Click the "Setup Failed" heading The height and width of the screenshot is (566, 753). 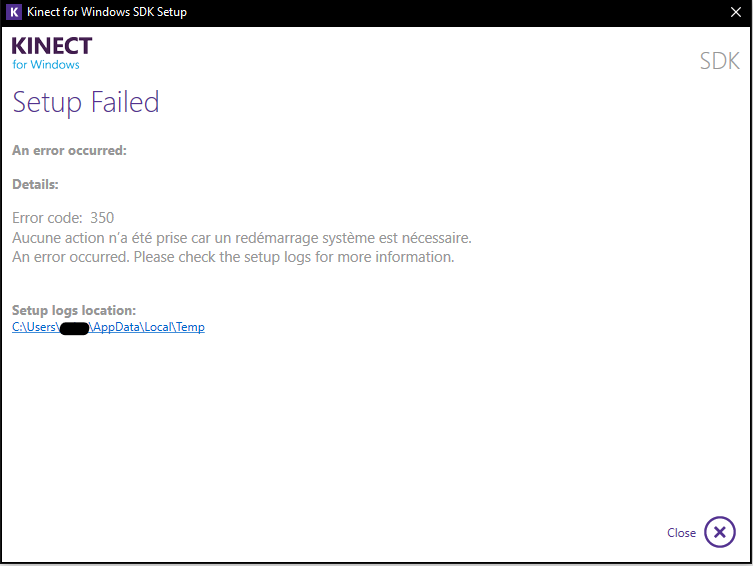(86, 102)
